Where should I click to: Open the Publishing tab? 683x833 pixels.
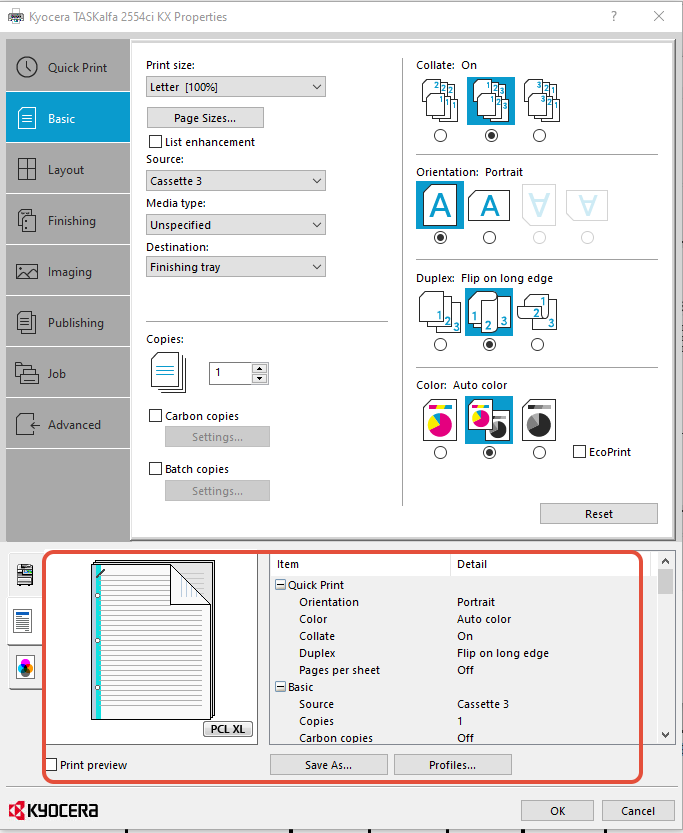(x=68, y=322)
